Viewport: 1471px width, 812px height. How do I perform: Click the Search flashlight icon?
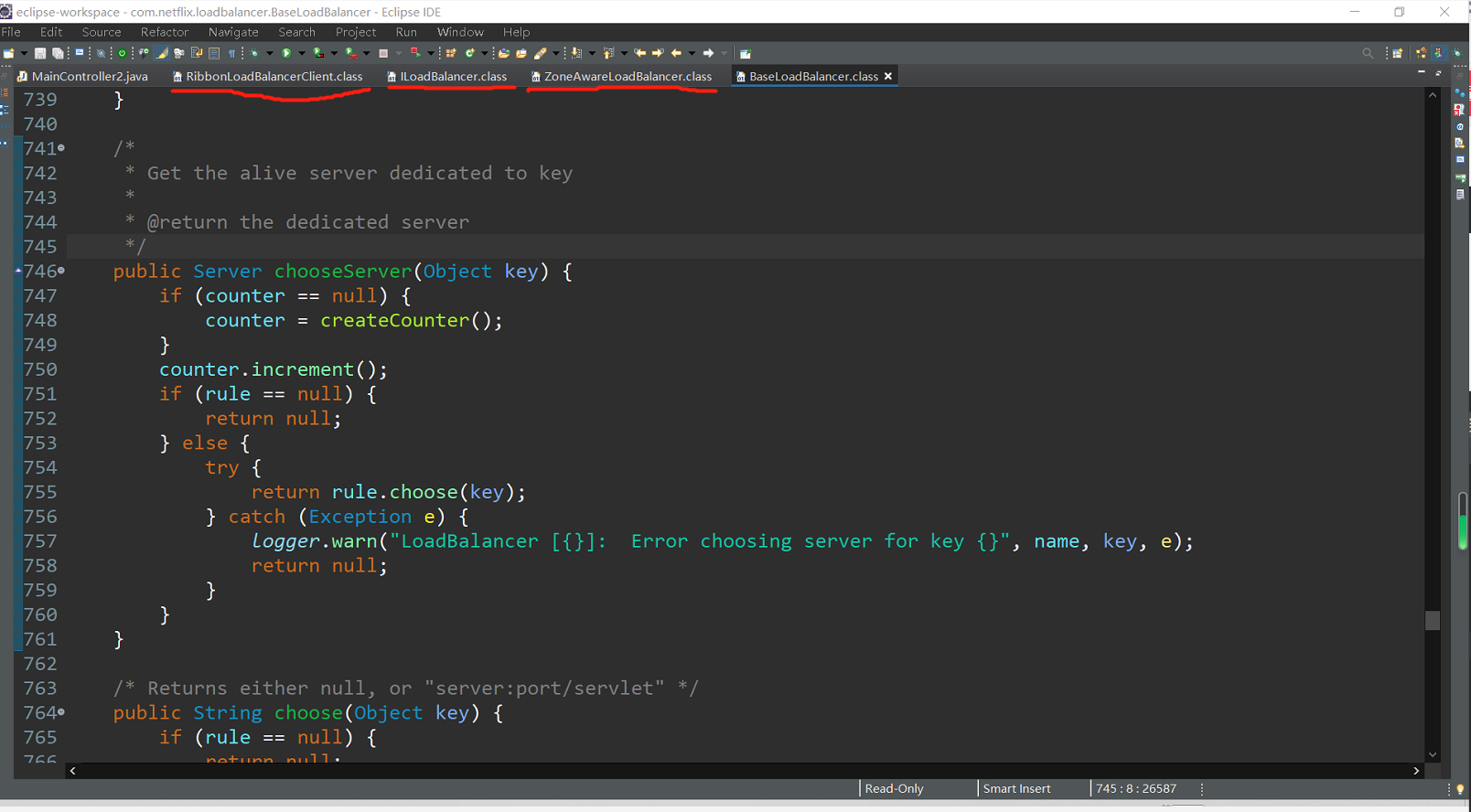[x=540, y=53]
